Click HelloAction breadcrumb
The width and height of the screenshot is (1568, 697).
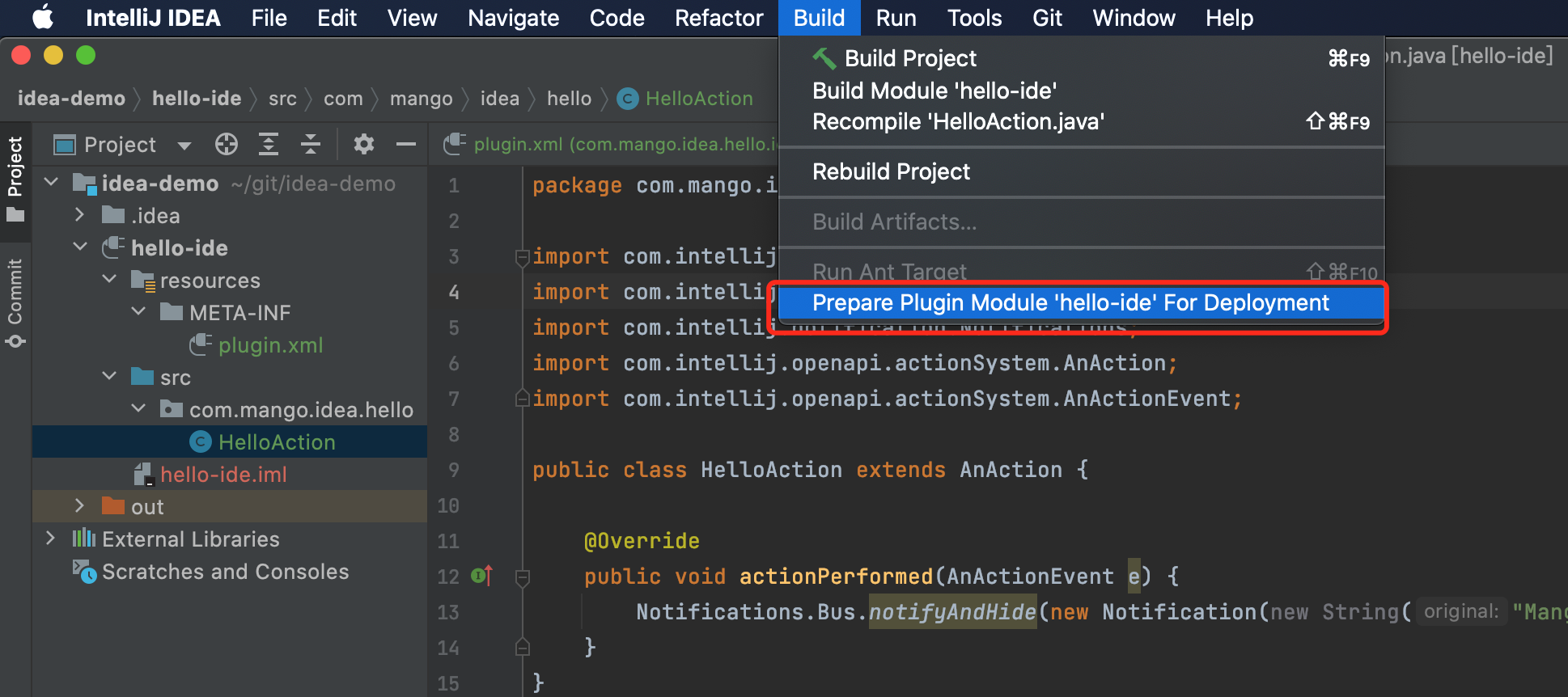[685, 99]
